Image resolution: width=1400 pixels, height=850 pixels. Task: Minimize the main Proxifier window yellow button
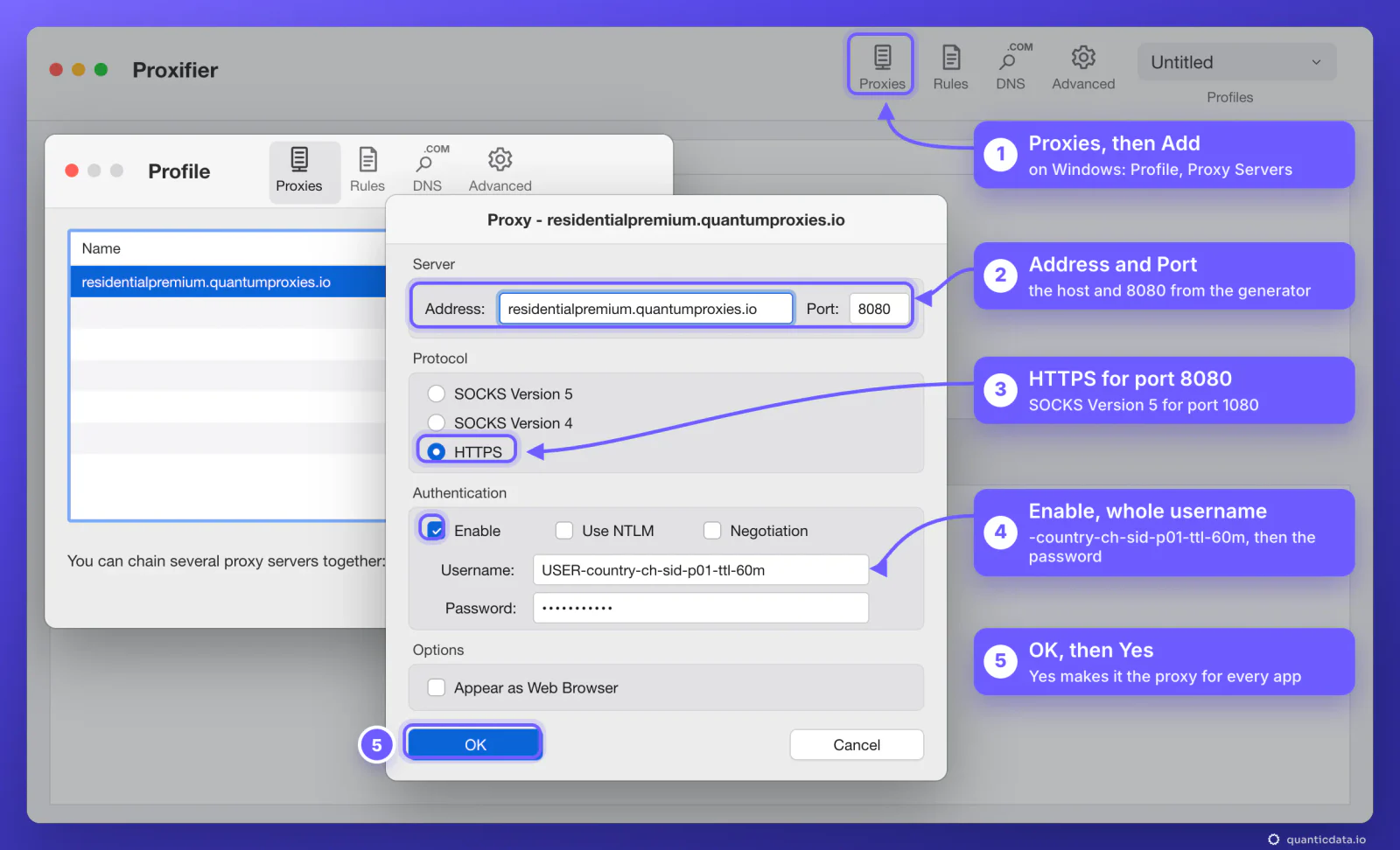tap(79, 69)
